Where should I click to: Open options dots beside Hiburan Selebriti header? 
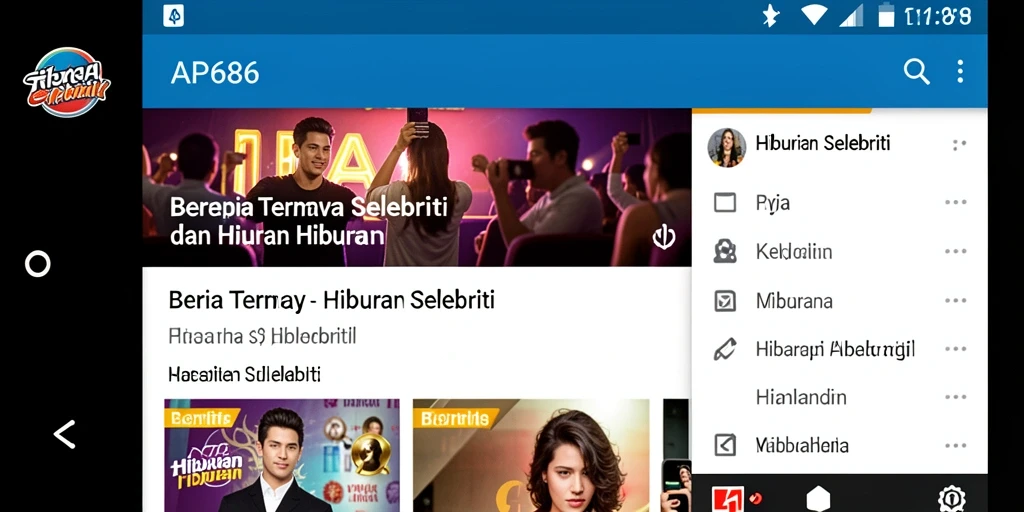[x=959, y=144]
